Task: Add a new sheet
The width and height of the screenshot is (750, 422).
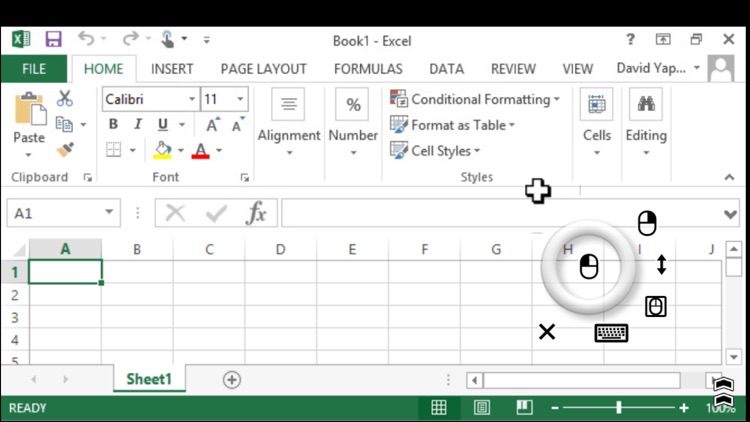Action: [232, 380]
